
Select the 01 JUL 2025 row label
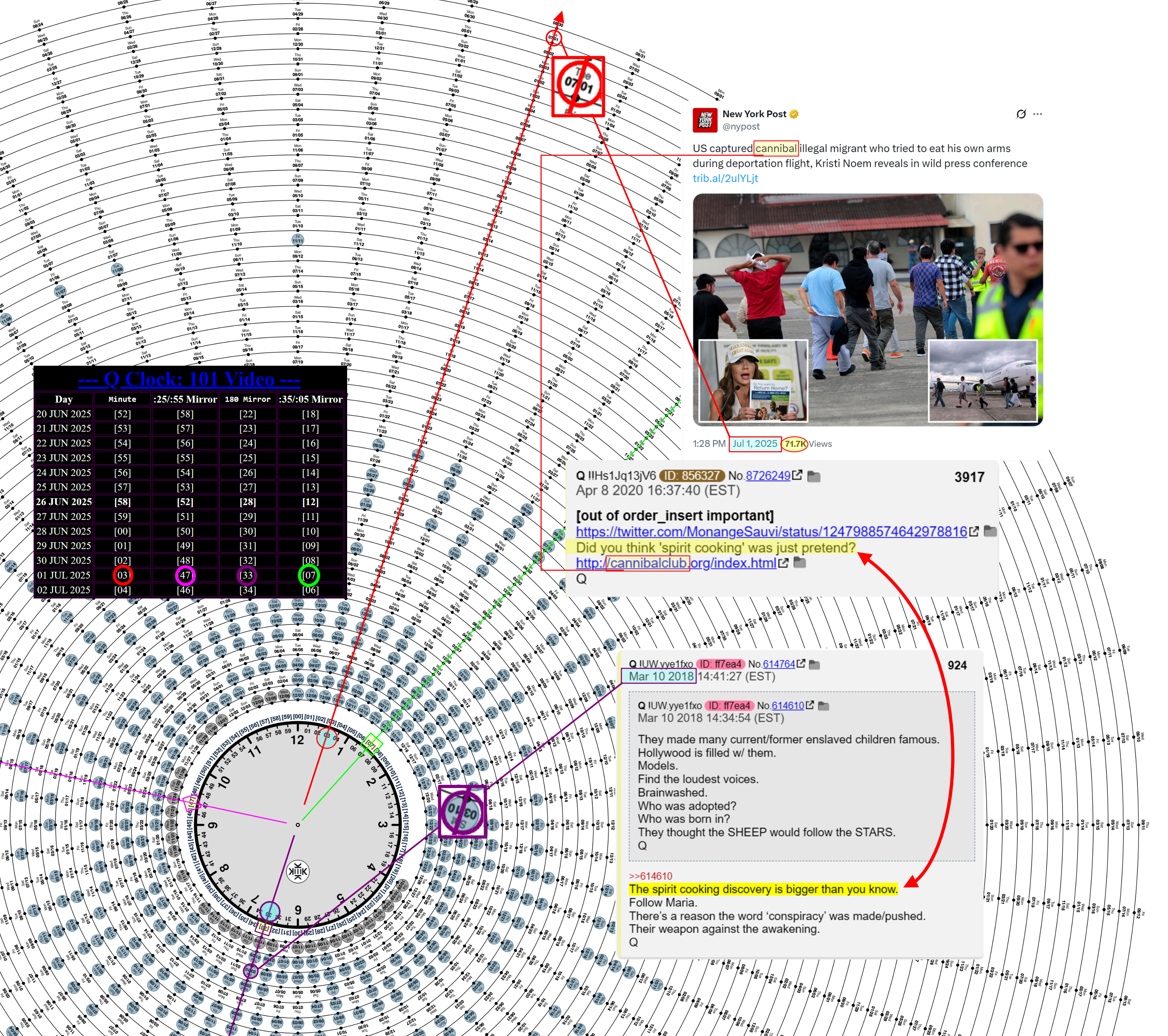(64, 575)
